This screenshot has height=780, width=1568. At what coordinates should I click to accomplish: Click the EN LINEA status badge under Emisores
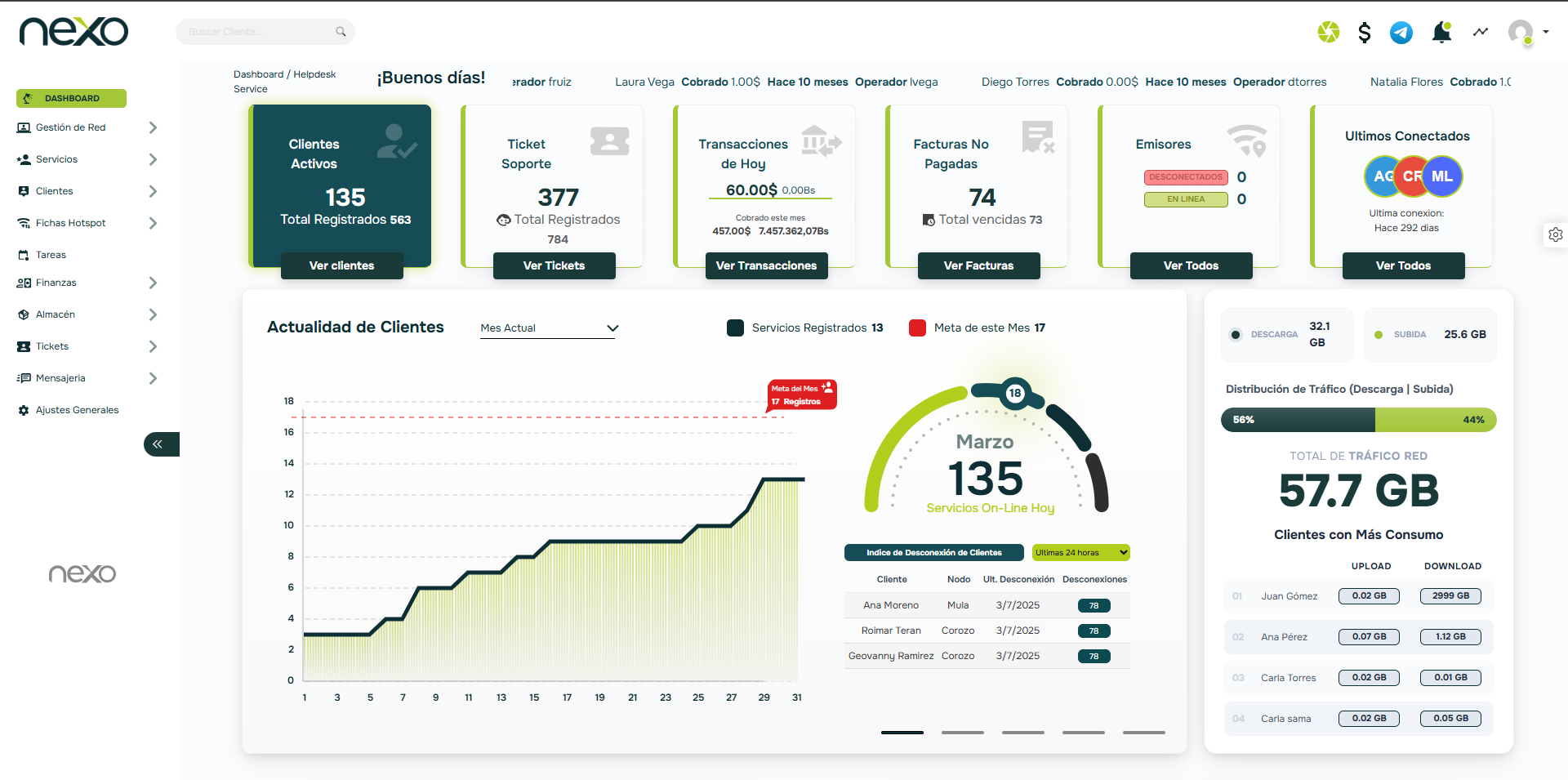coord(1186,199)
